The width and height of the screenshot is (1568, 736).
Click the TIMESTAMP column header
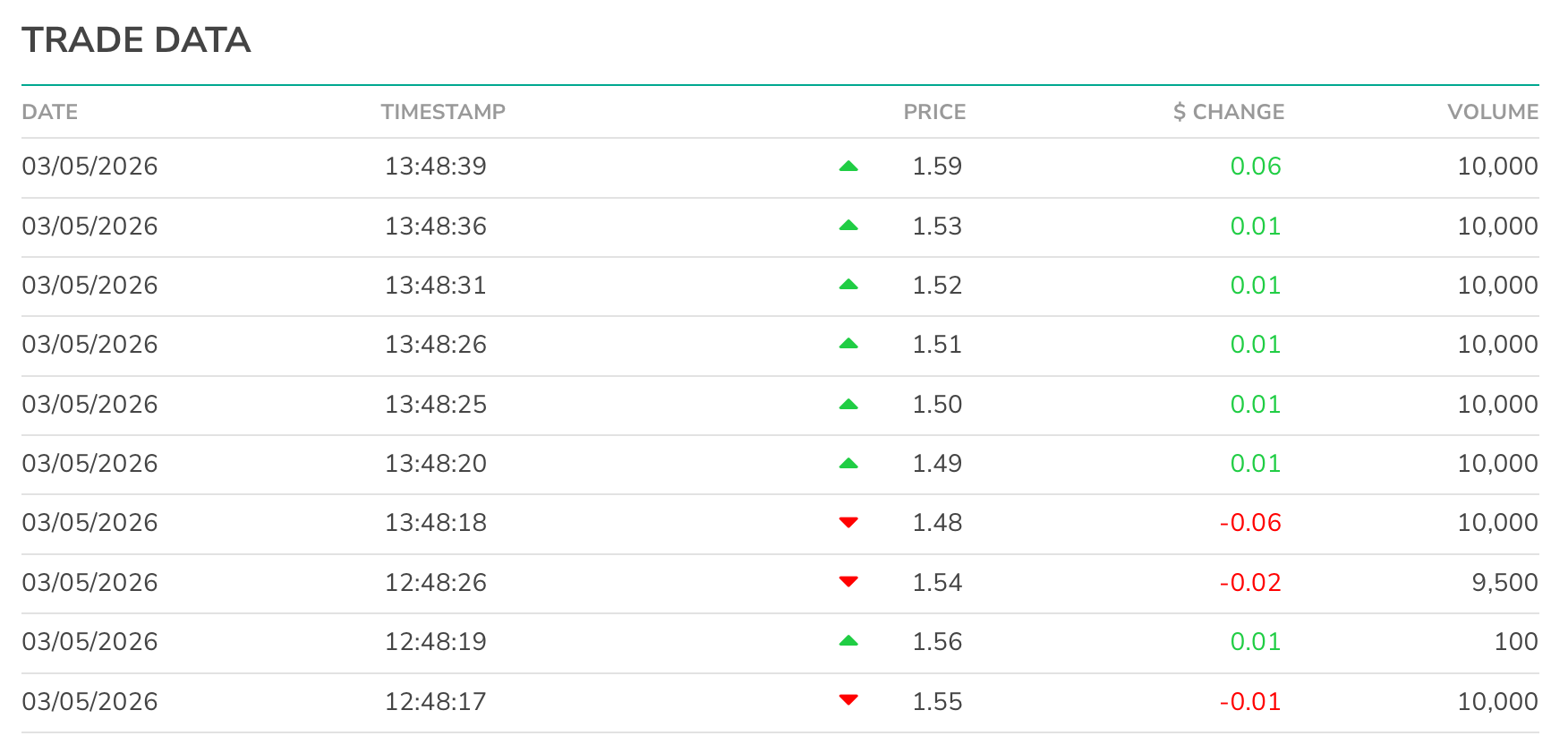click(443, 112)
